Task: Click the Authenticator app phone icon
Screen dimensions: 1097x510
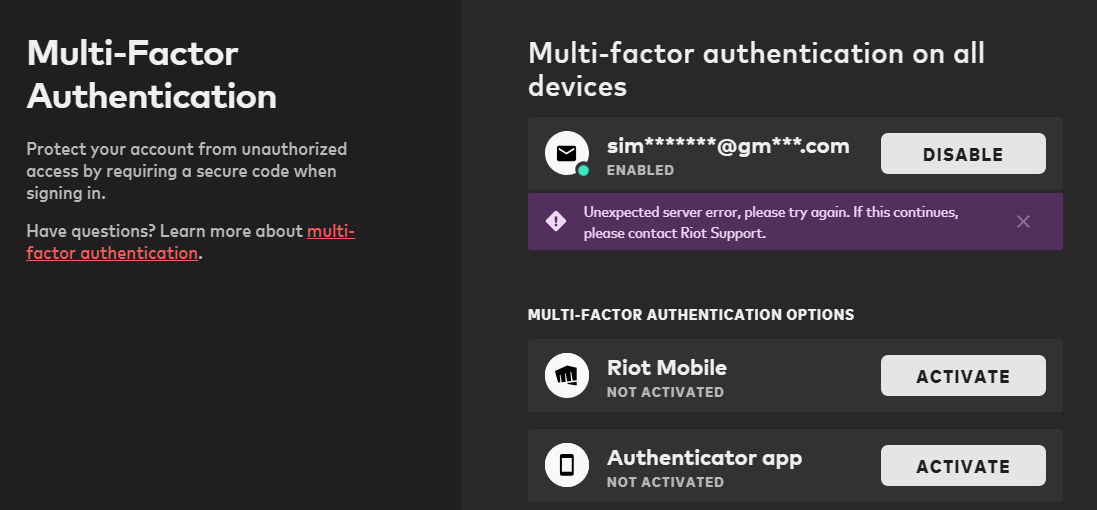Action: pyautogui.click(x=567, y=465)
